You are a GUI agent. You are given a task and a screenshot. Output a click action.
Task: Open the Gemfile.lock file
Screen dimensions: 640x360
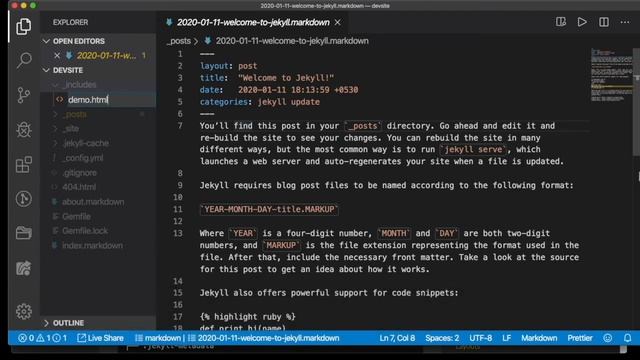click(x=85, y=231)
